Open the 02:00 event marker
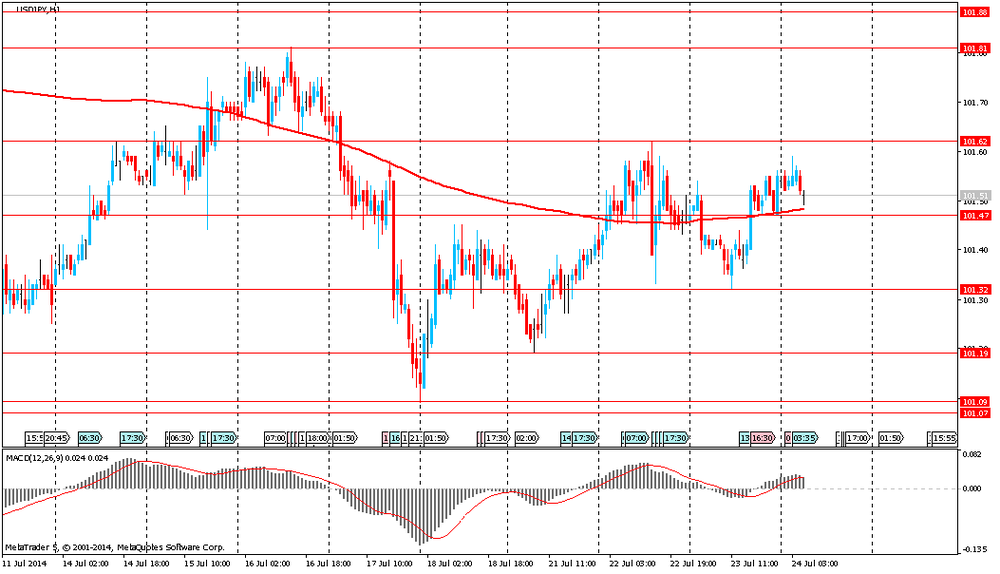This screenshot has height=574, width=1000. point(527,438)
